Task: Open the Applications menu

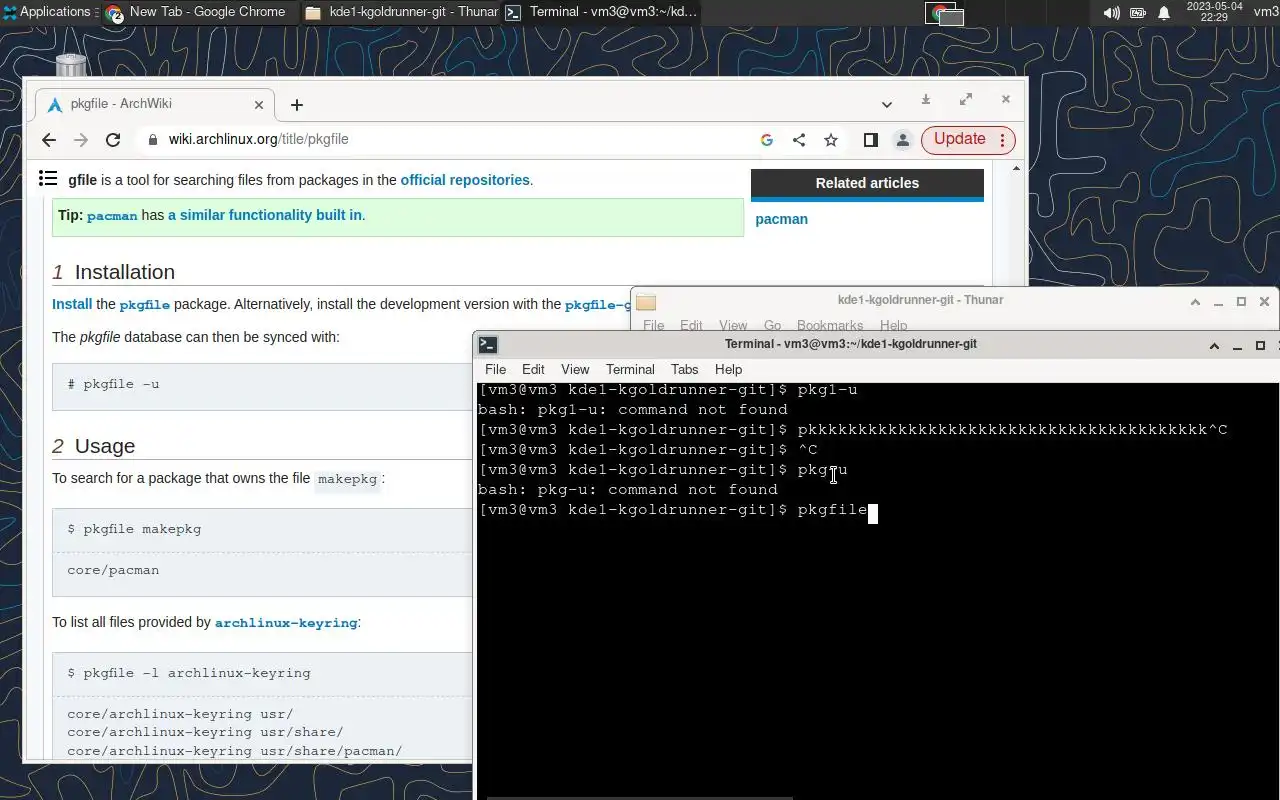Action: coord(47,12)
